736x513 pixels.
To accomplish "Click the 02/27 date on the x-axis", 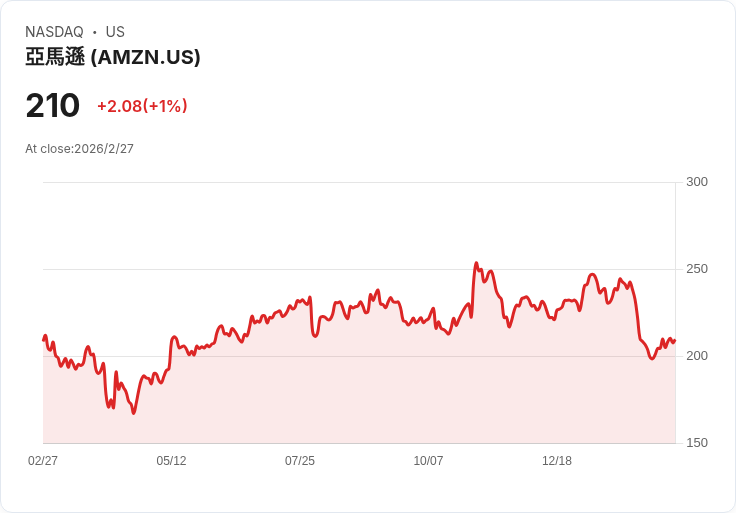I will tap(43, 461).
